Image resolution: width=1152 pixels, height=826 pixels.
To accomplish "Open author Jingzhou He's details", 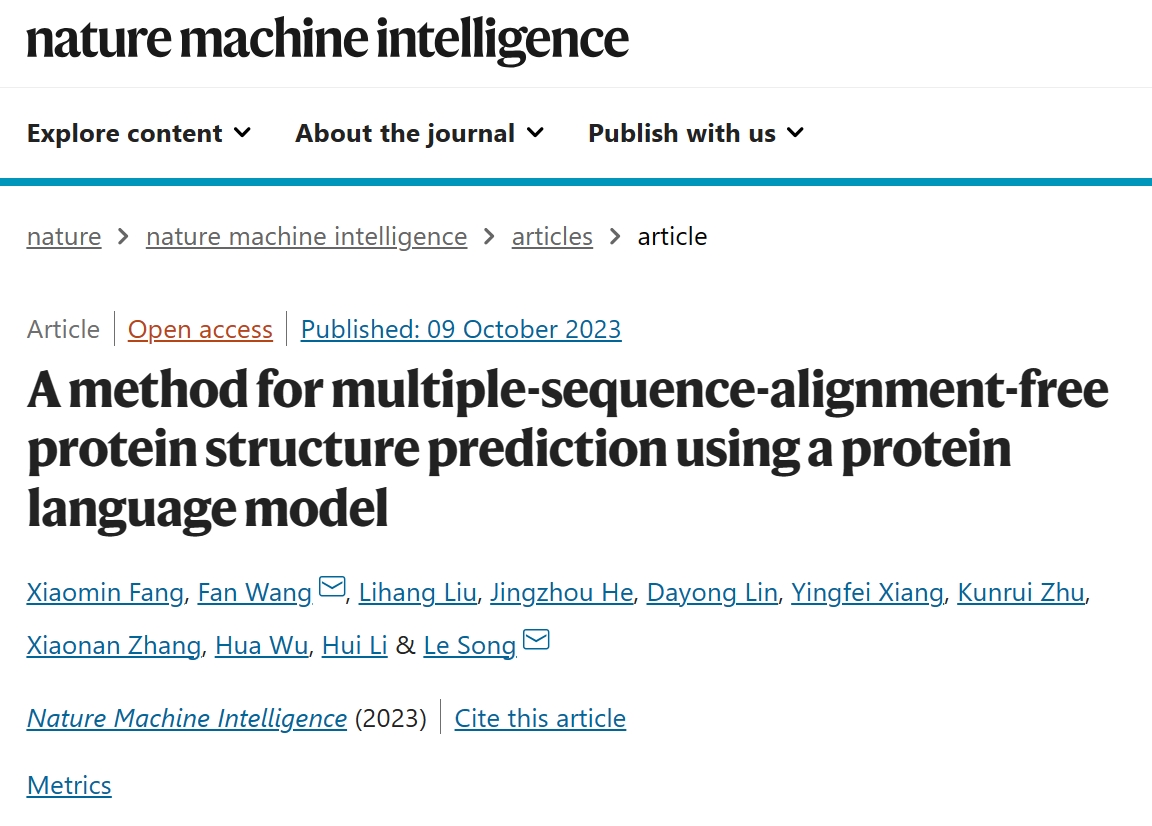I will point(562,593).
